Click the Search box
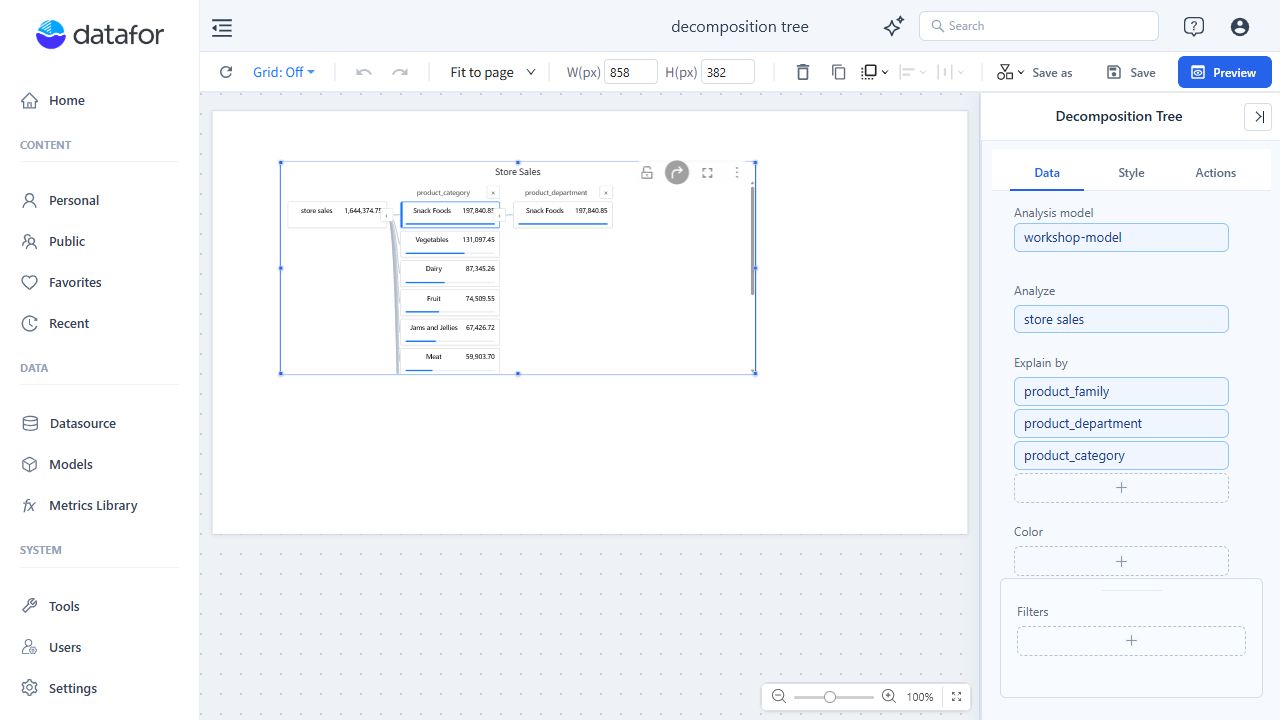 pos(1038,26)
